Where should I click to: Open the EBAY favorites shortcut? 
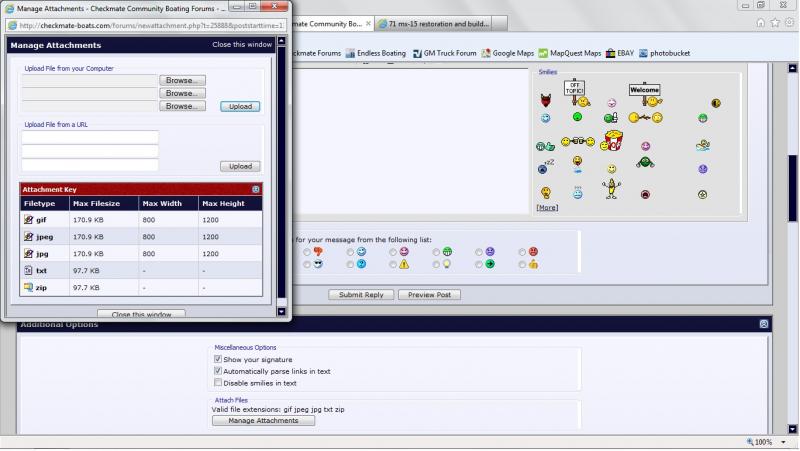tap(618, 53)
